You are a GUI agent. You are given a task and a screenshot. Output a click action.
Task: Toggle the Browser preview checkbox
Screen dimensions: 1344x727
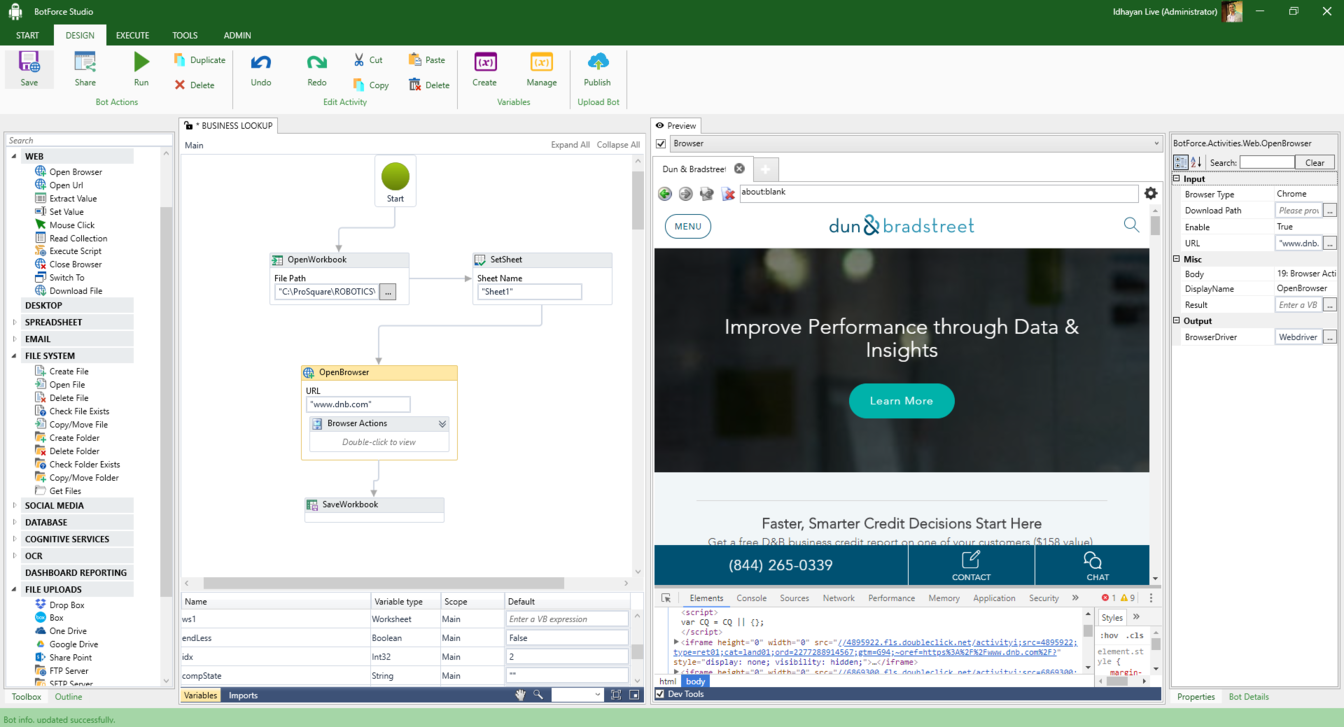tap(661, 143)
